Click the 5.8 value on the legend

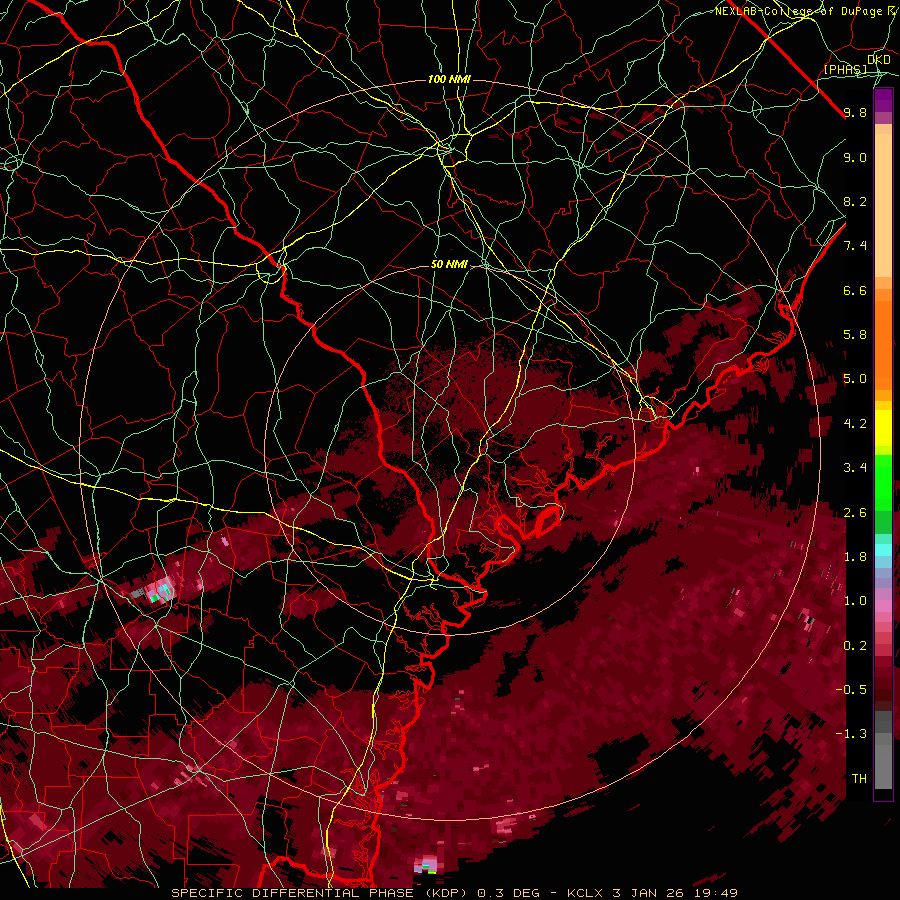pos(855,335)
